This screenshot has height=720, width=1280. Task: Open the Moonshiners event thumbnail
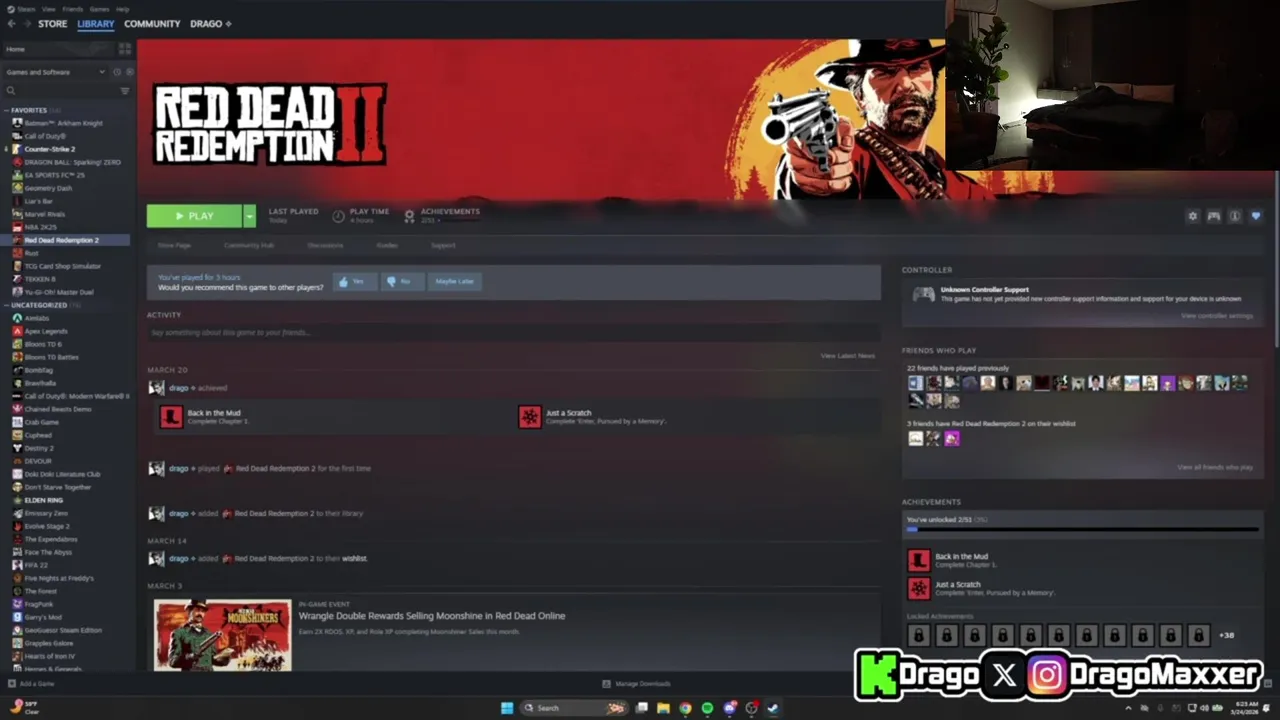tap(223, 634)
